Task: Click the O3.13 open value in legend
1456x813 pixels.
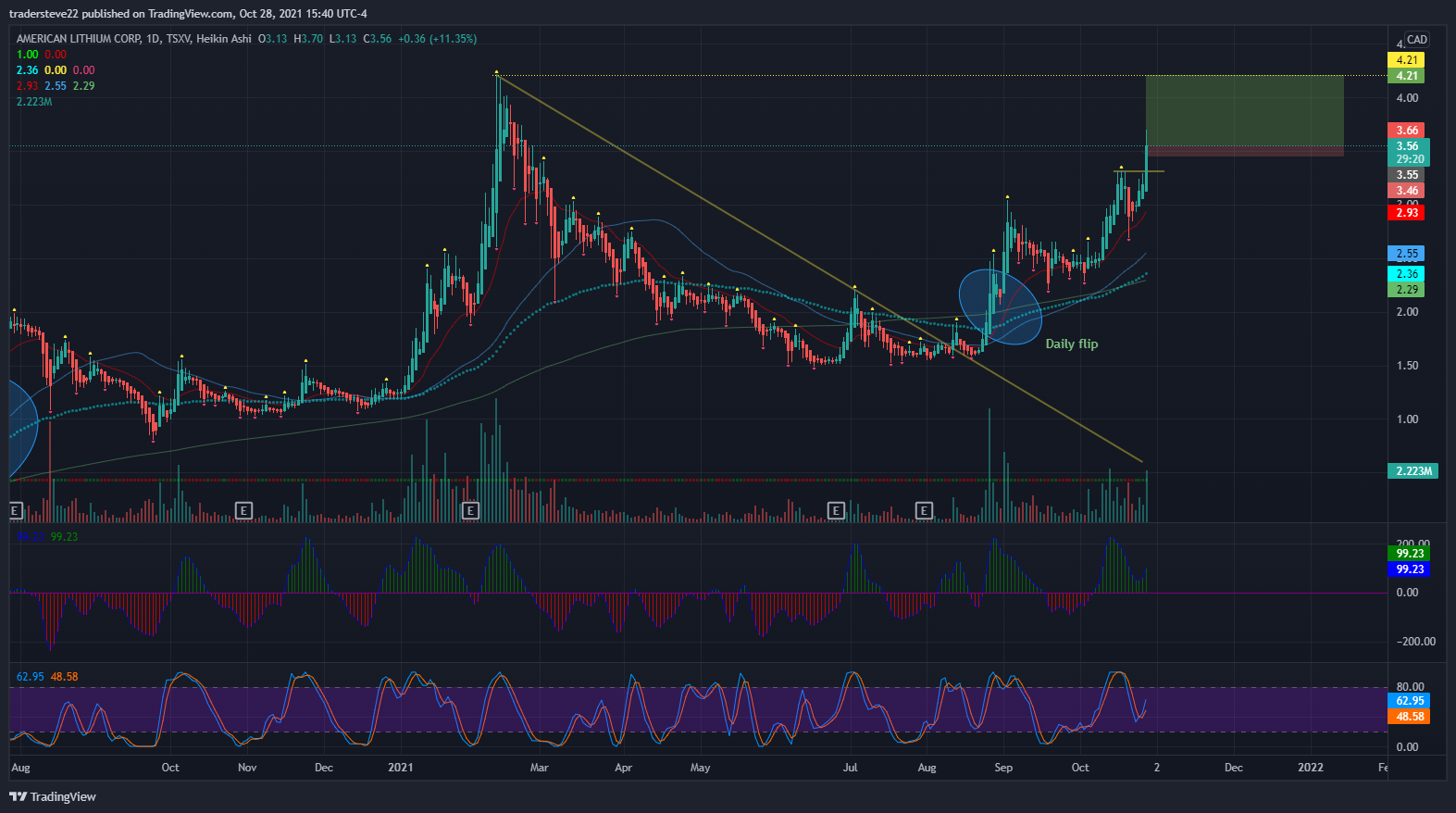Action: (272, 39)
